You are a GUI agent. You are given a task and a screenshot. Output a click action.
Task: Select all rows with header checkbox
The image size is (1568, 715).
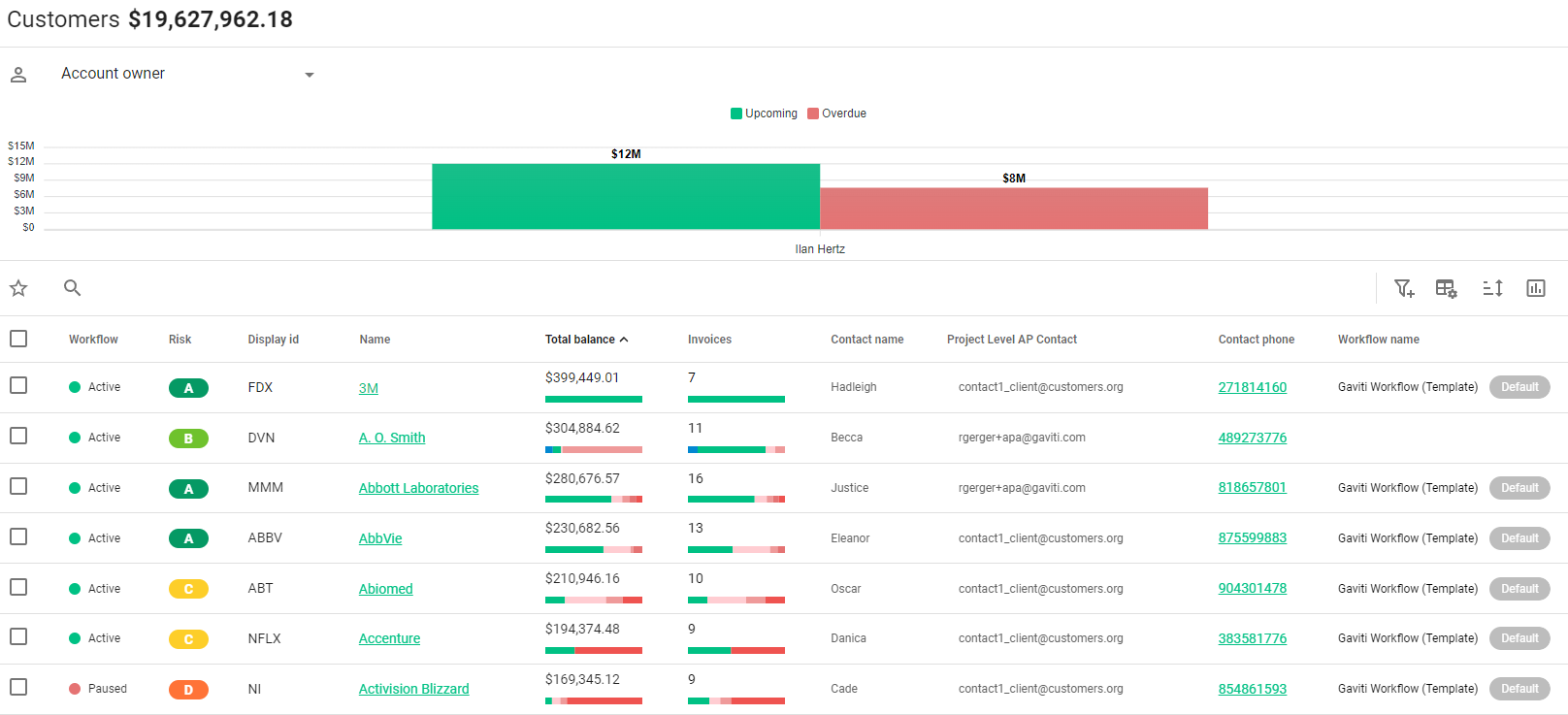click(18, 339)
